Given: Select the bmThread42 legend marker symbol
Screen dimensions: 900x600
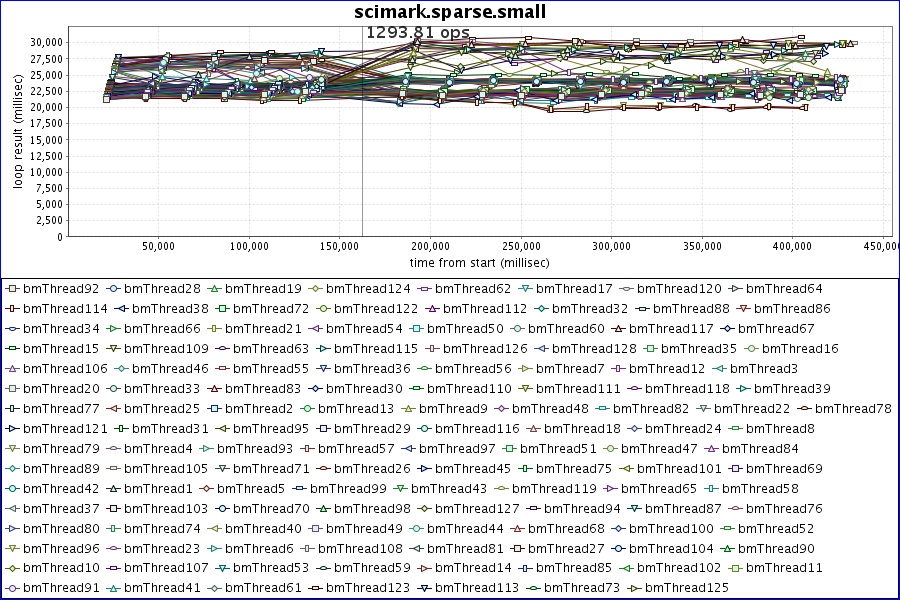Looking at the screenshot, I should [x=12, y=488].
